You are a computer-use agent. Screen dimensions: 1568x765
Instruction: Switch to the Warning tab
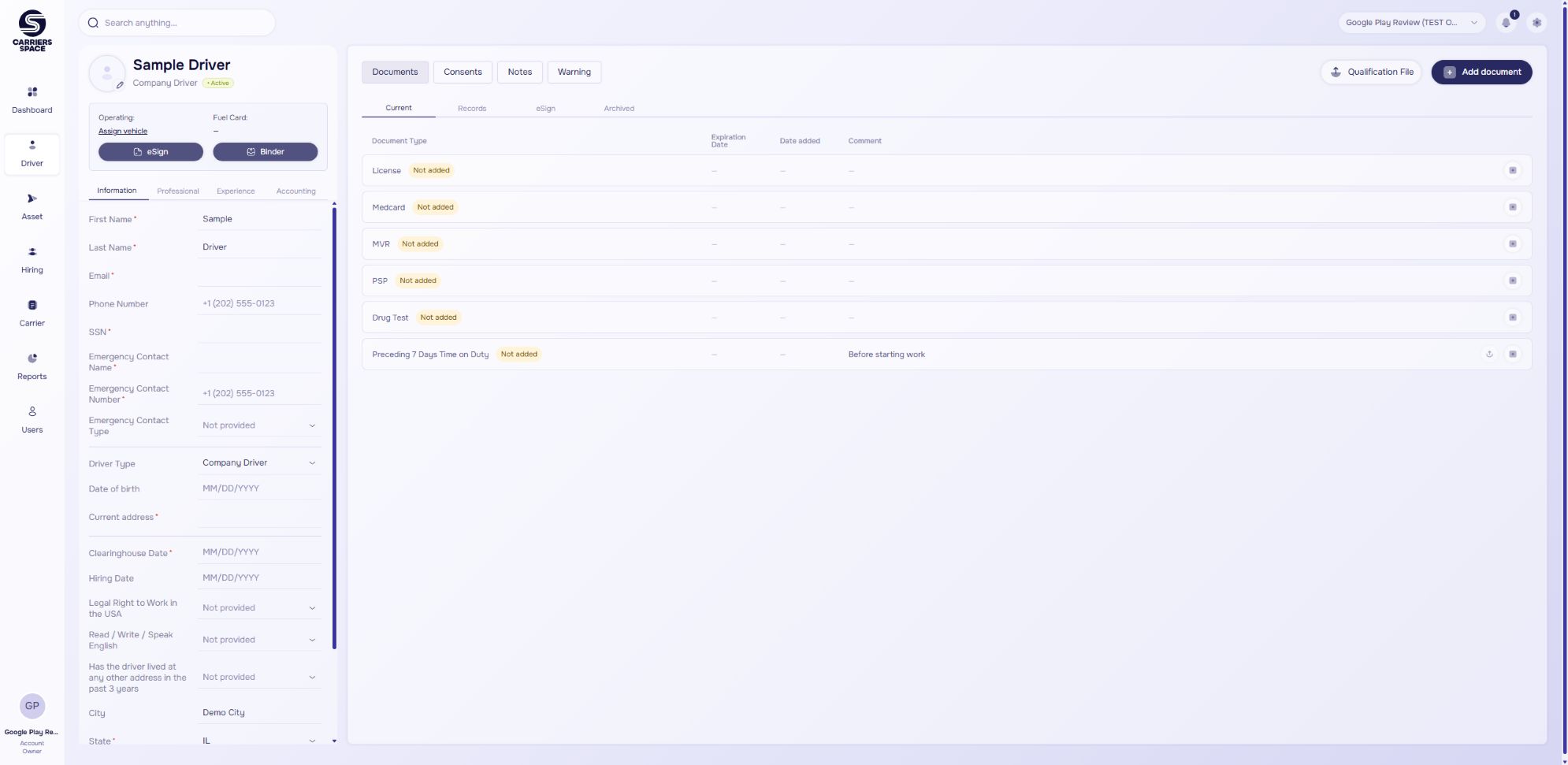(574, 72)
